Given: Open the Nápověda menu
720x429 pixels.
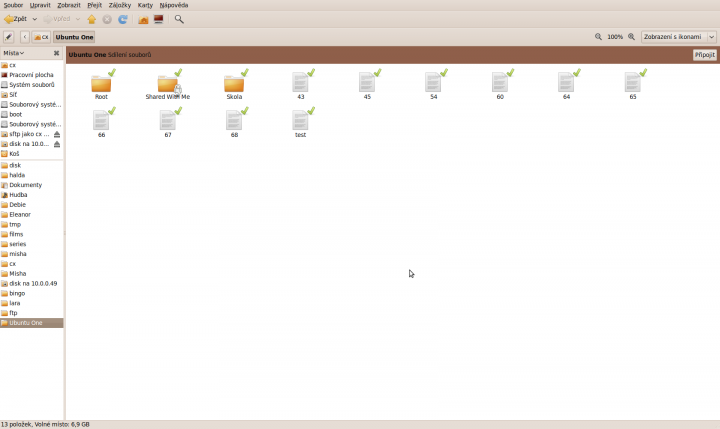Looking at the screenshot, I should point(174,5).
